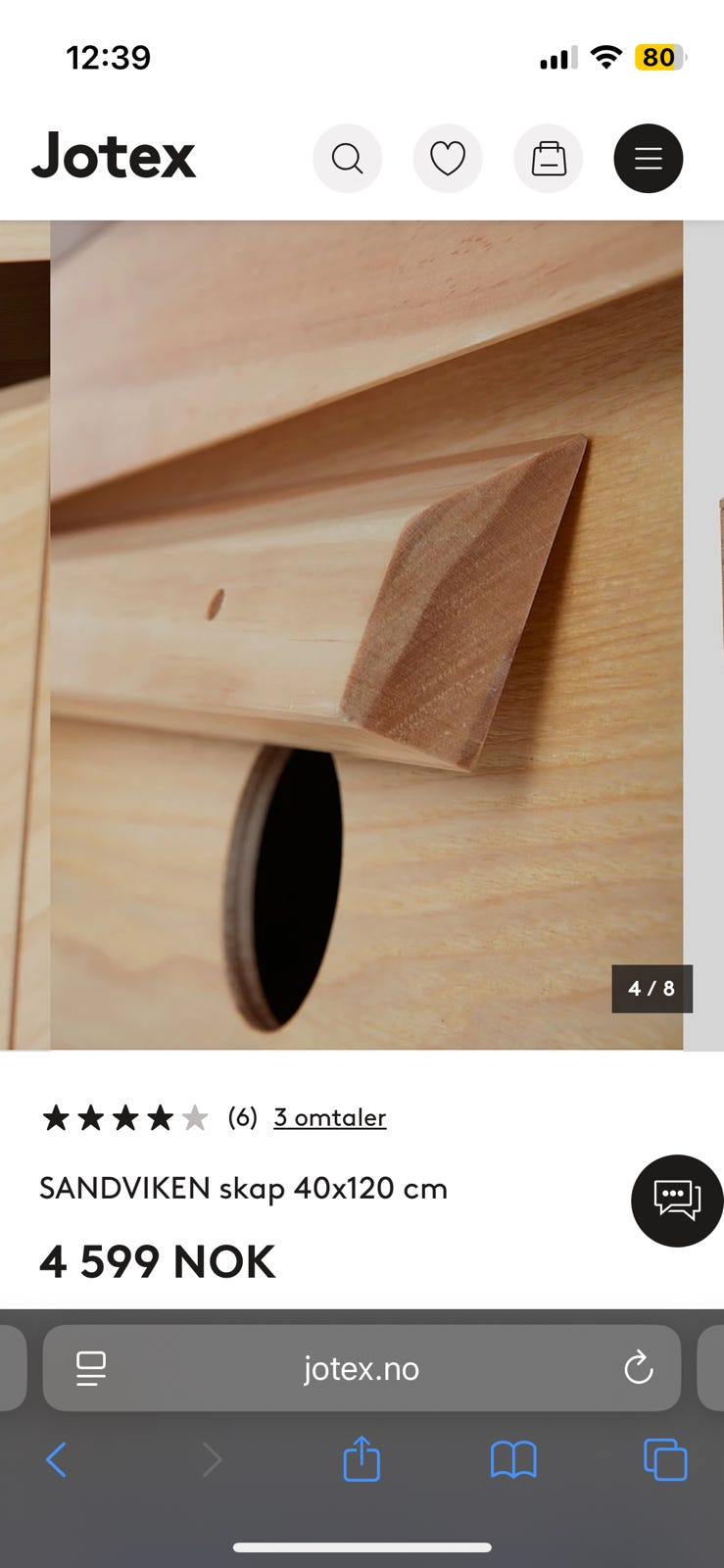This screenshot has height=1568, width=724.
Task: Tap the jotex.no address field
Action: pyautogui.click(x=362, y=1368)
